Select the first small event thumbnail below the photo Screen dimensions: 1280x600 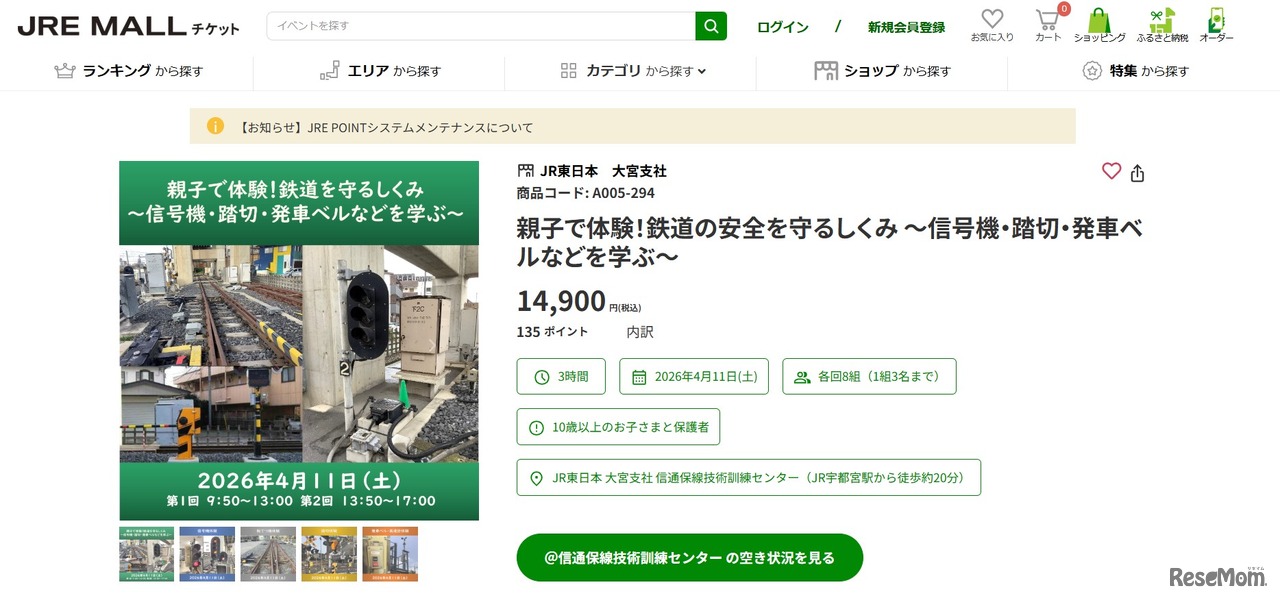[x=146, y=553]
